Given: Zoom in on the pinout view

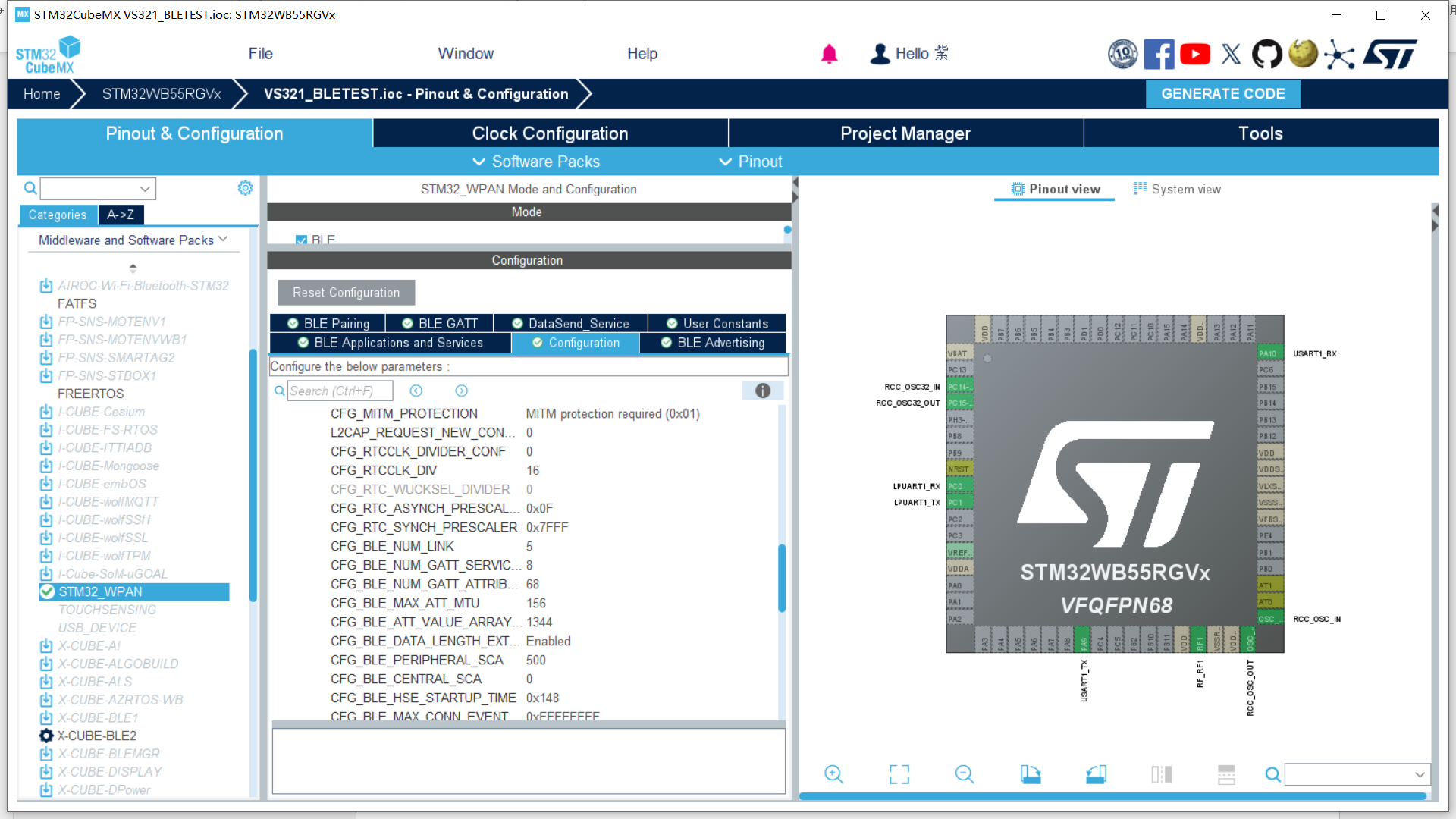Looking at the screenshot, I should click(x=834, y=774).
